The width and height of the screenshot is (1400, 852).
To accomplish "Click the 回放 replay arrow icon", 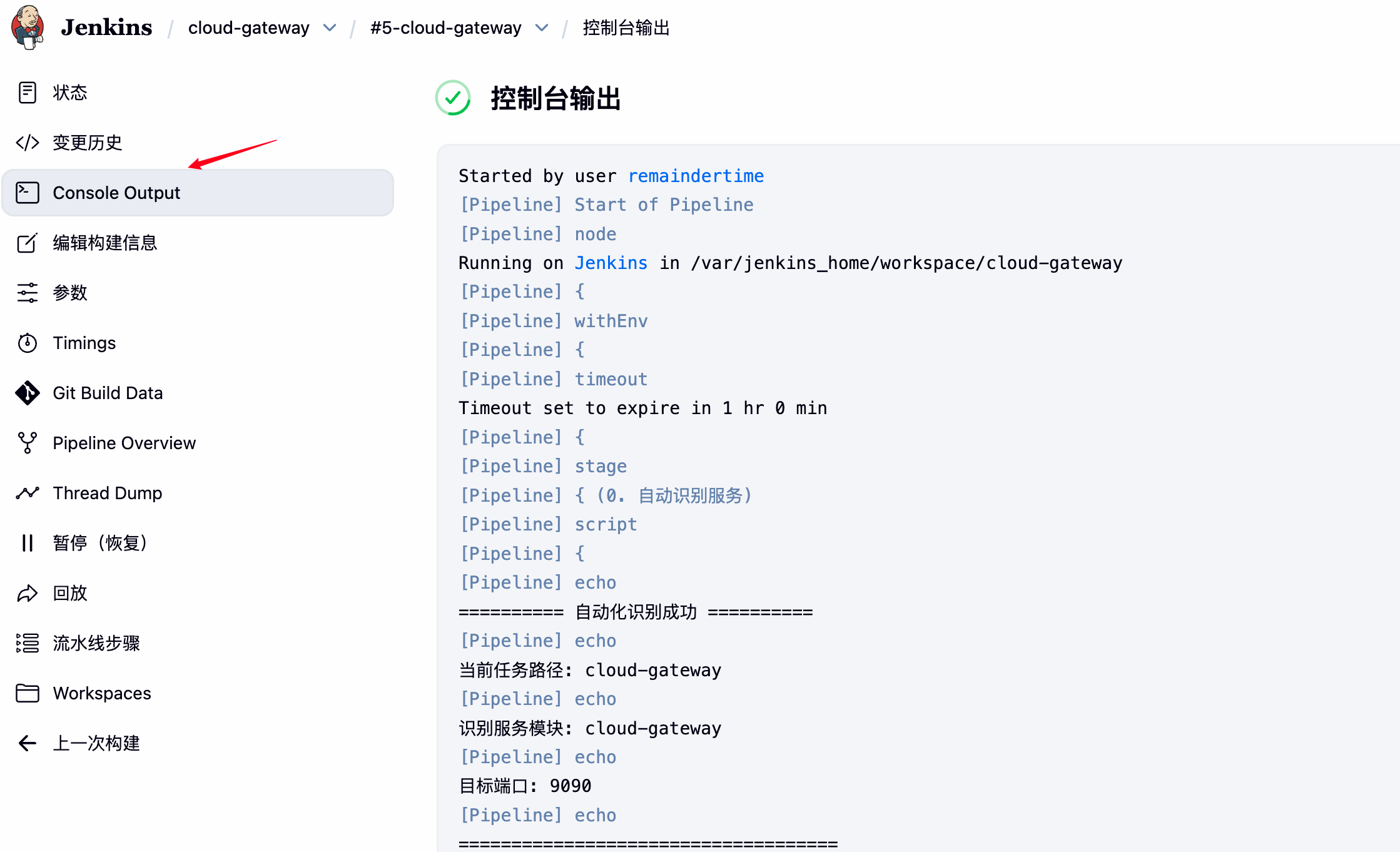I will click(x=27, y=593).
